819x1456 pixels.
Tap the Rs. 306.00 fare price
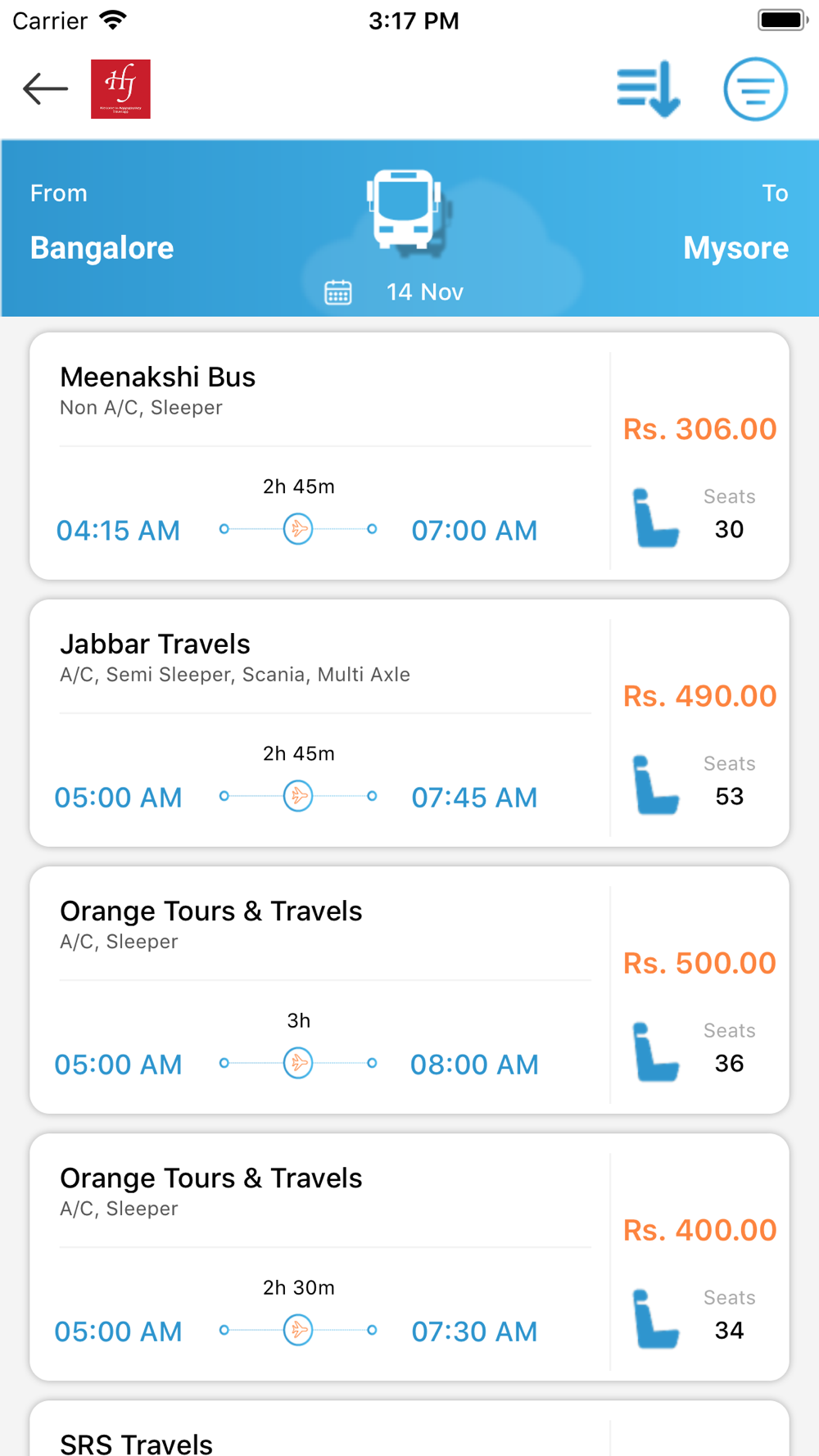[x=699, y=429]
